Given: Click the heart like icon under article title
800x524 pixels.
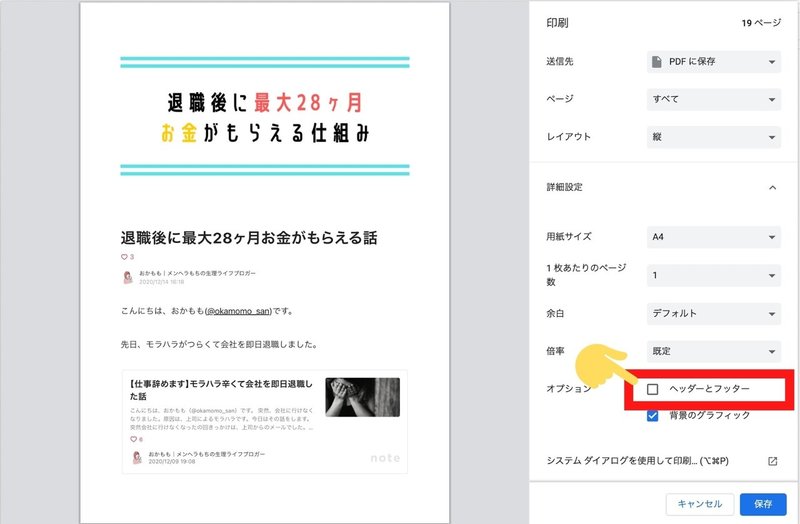Looking at the screenshot, I should tap(124, 257).
